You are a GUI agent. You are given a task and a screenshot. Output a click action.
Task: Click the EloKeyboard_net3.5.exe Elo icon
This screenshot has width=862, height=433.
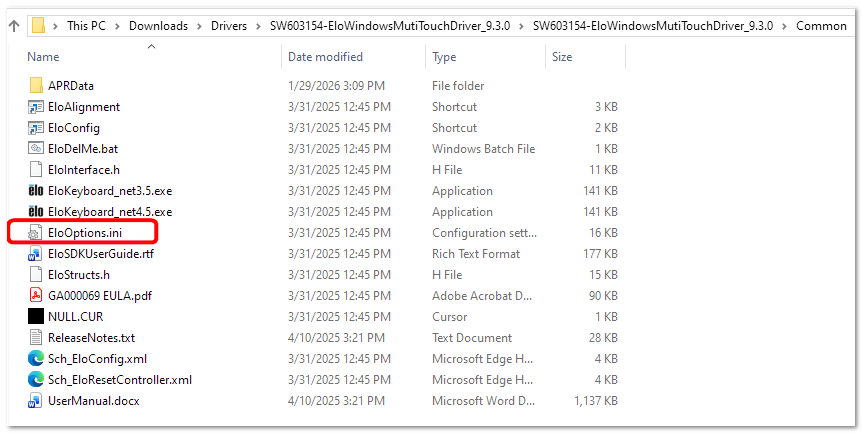36,191
